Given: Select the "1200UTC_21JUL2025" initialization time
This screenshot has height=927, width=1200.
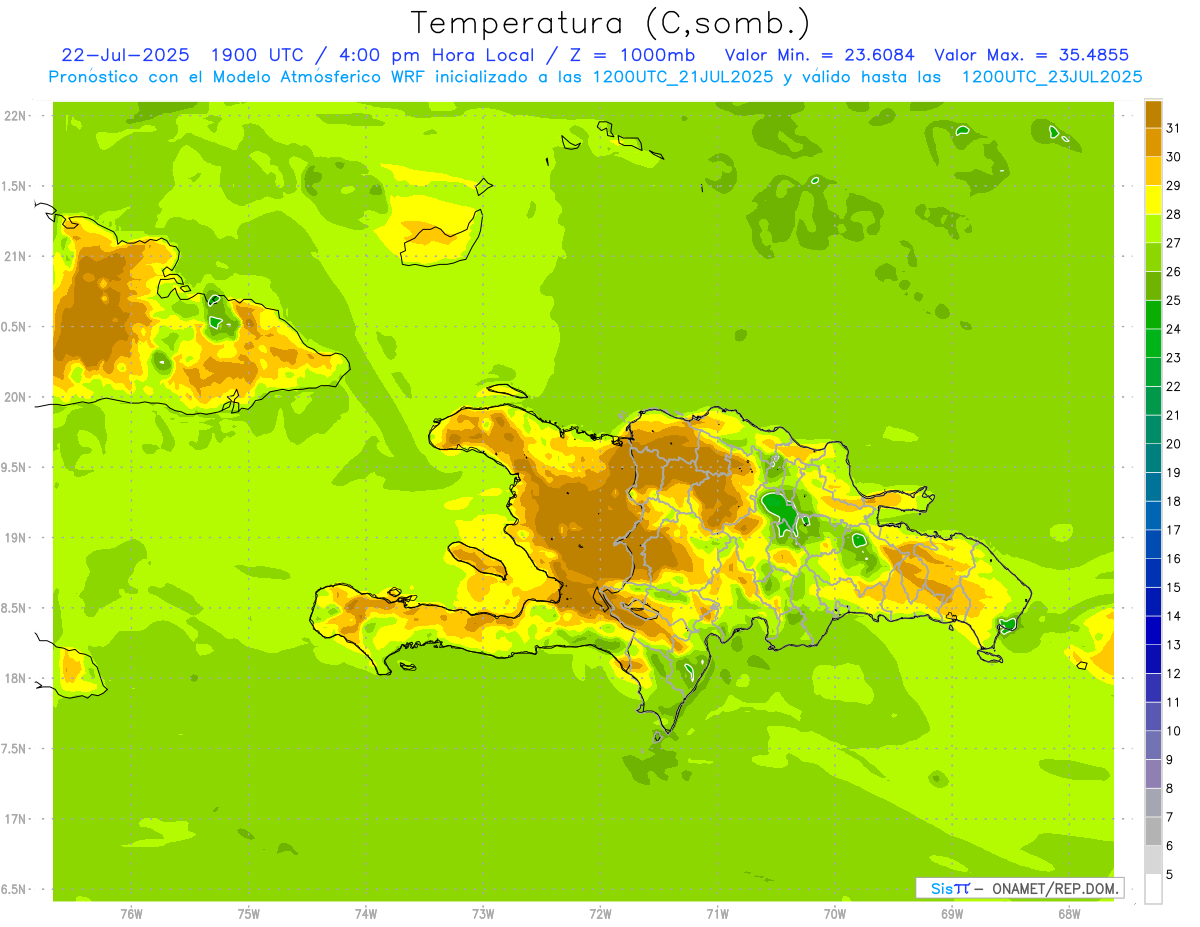Looking at the screenshot, I should (x=683, y=77).
